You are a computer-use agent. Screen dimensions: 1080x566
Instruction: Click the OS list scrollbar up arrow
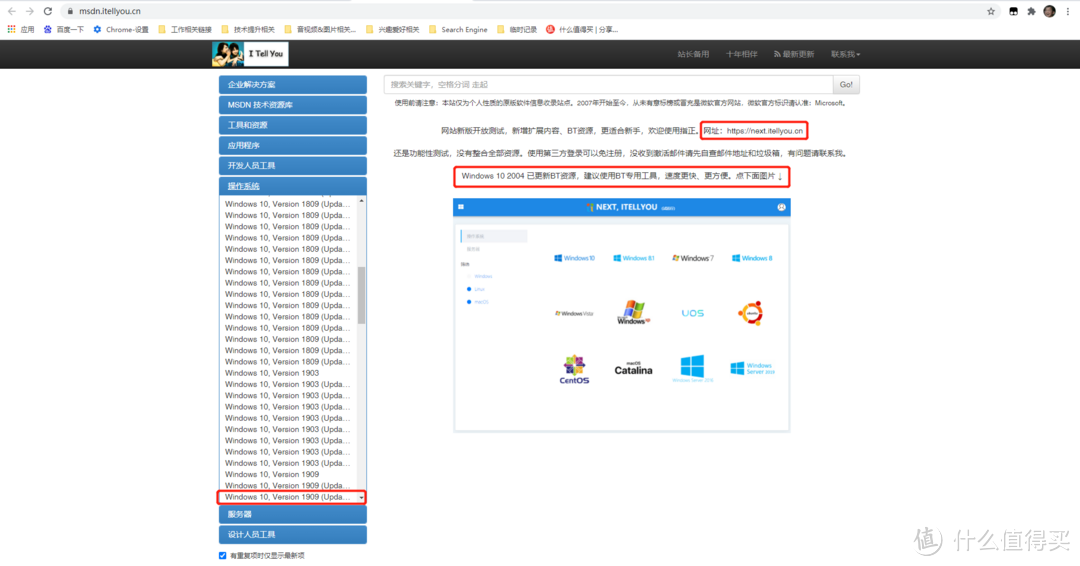click(362, 201)
